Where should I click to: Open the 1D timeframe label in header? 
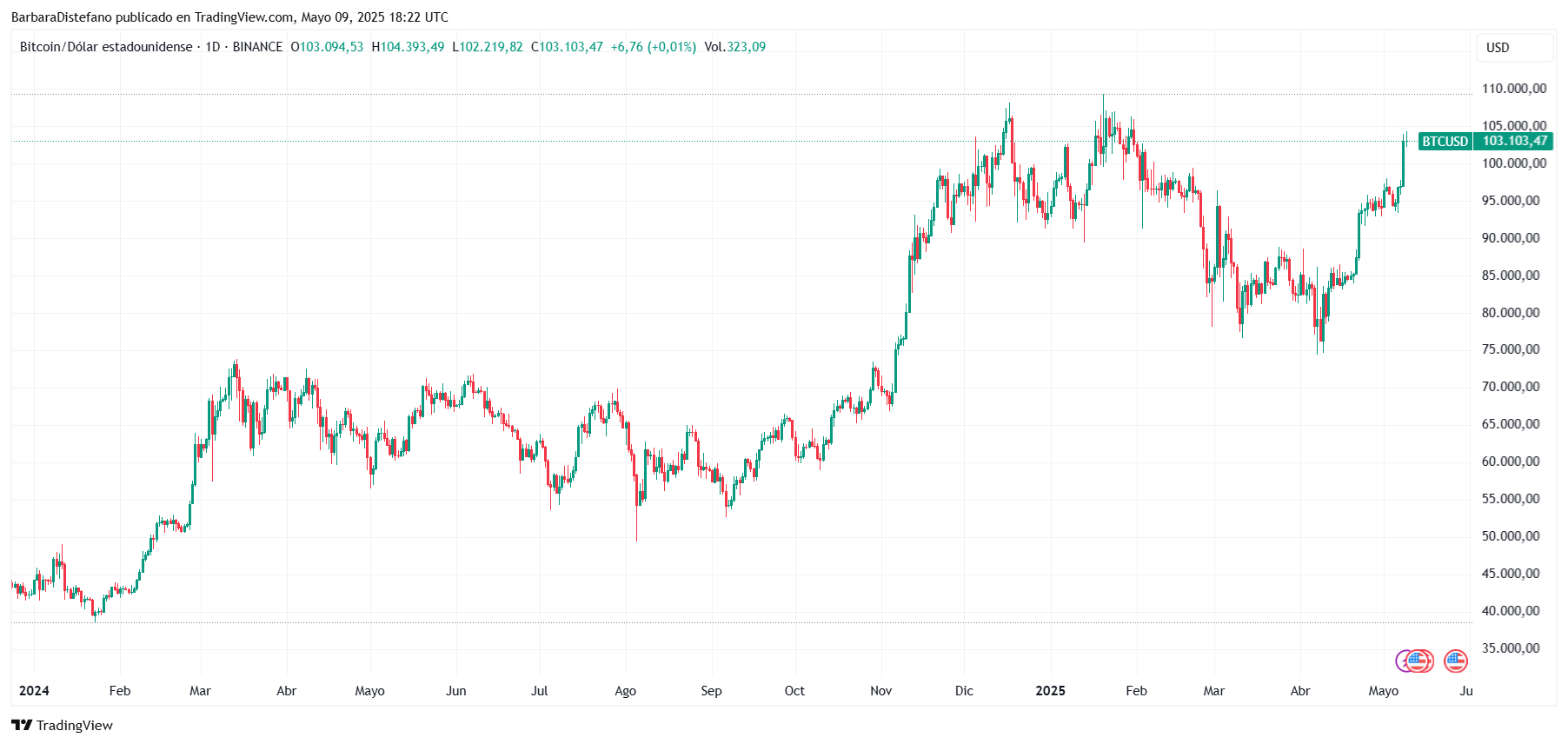213,47
